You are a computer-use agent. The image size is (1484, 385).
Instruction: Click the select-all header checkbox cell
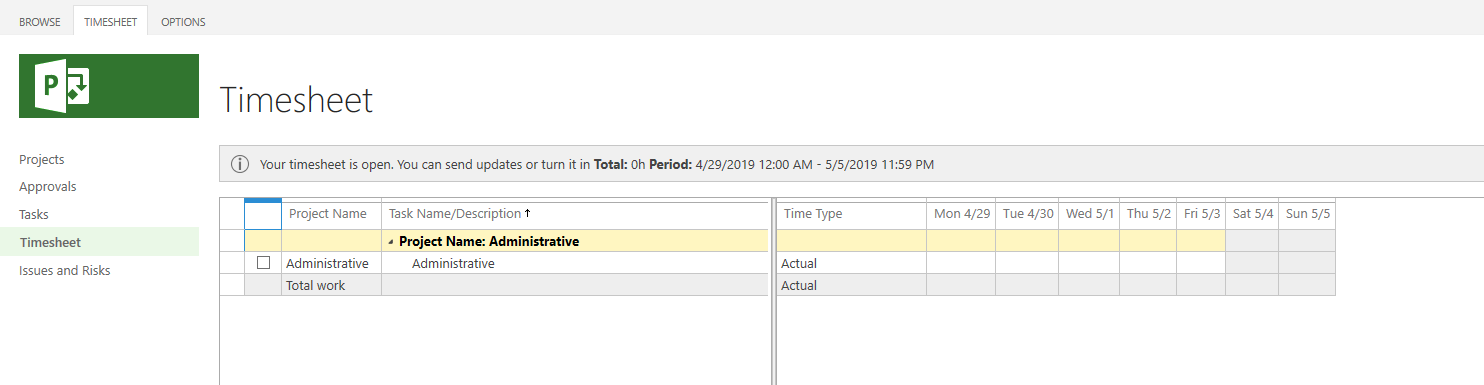pos(263,214)
